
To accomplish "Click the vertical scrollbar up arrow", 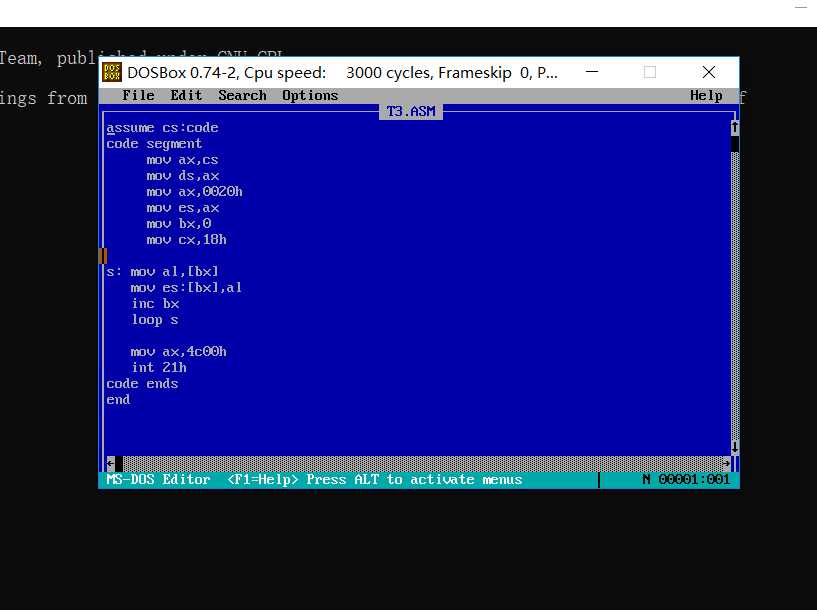I will (x=735, y=128).
